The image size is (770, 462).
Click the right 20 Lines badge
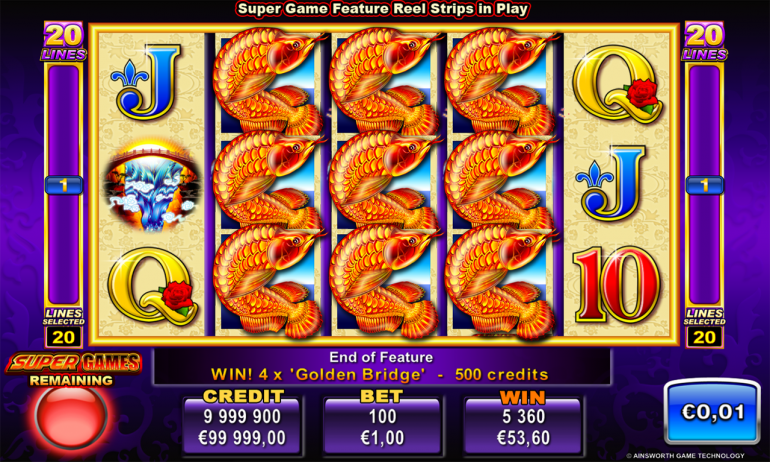[x=705, y=41]
